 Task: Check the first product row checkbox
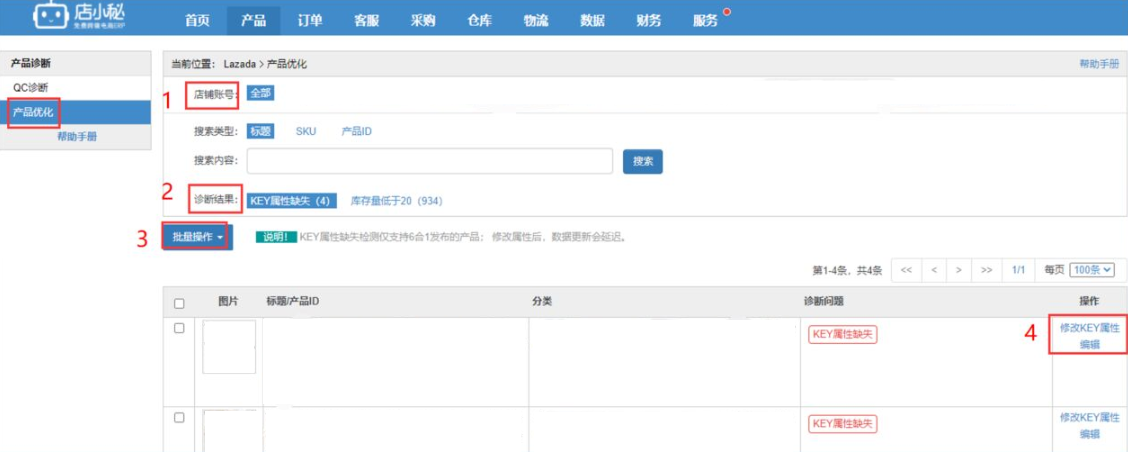[179, 328]
